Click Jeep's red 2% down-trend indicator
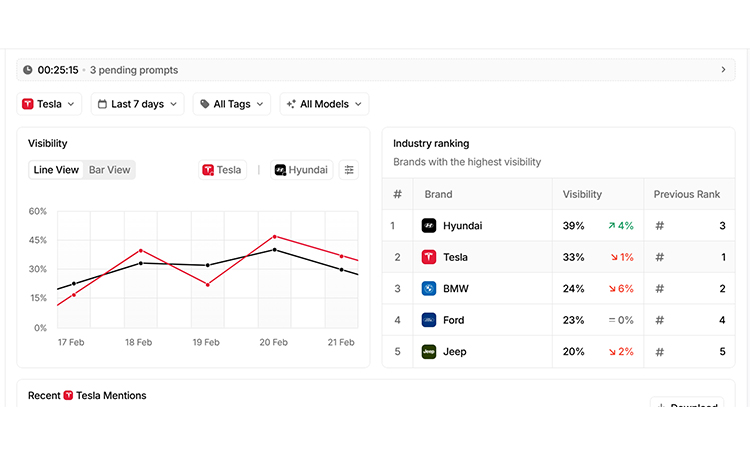Viewport: 750px width, 450px height. (x=621, y=351)
